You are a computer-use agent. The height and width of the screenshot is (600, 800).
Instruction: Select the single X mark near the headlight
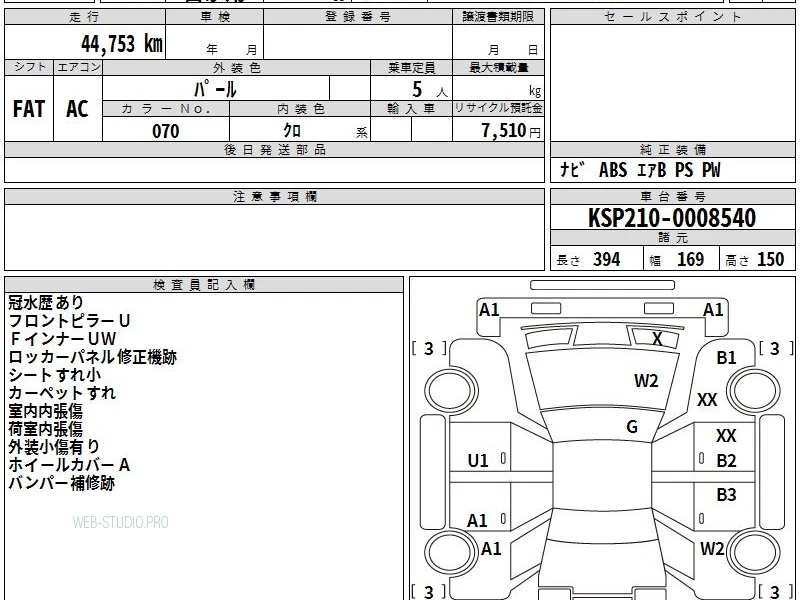tap(657, 339)
